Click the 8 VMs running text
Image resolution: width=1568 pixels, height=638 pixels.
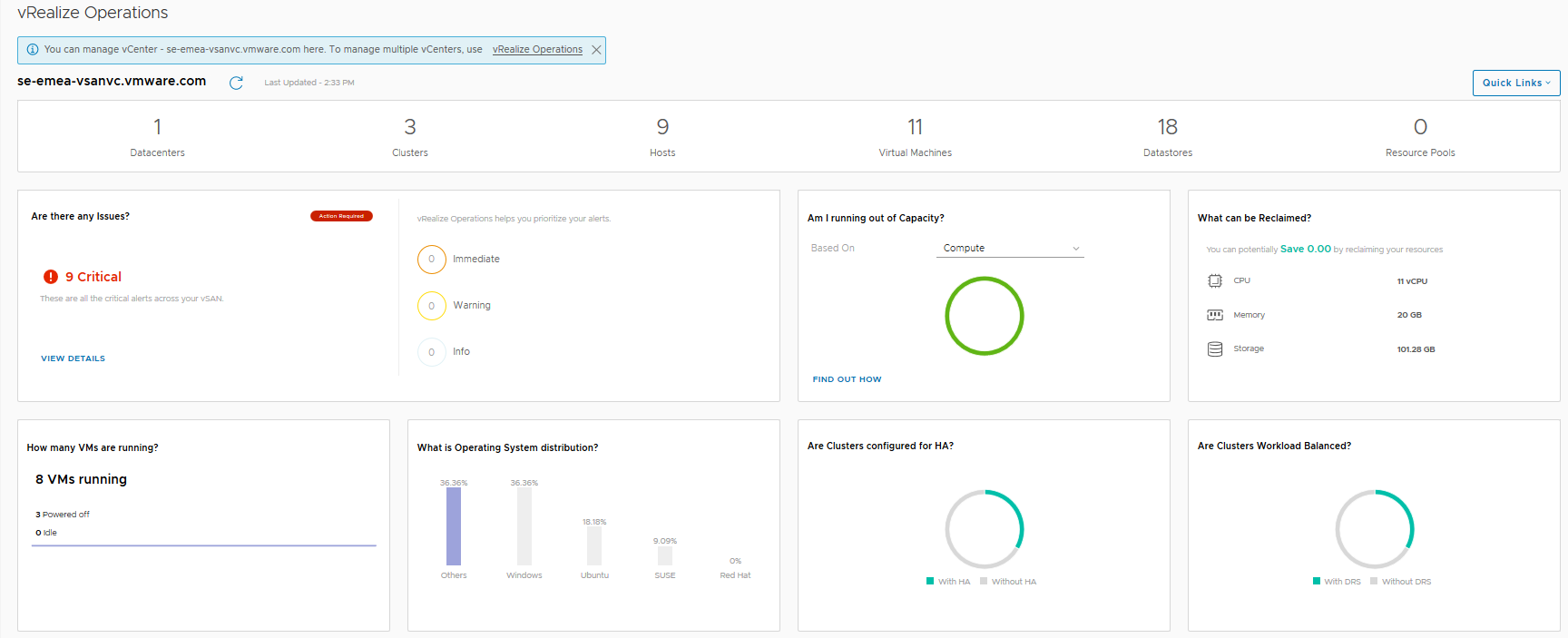click(x=81, y=479)
